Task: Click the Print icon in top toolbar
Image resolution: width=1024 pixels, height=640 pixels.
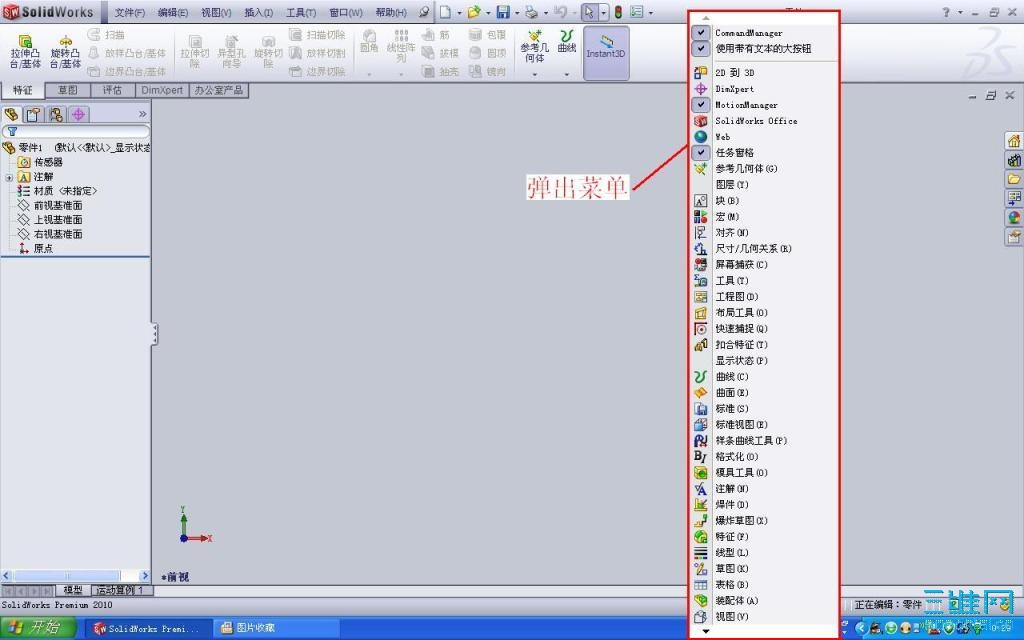Action: click(x=532, y=12)
